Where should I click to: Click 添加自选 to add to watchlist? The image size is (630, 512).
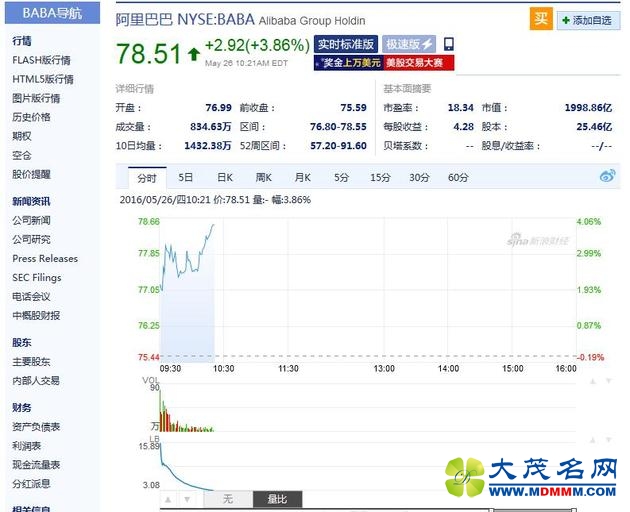coord(588,20)
